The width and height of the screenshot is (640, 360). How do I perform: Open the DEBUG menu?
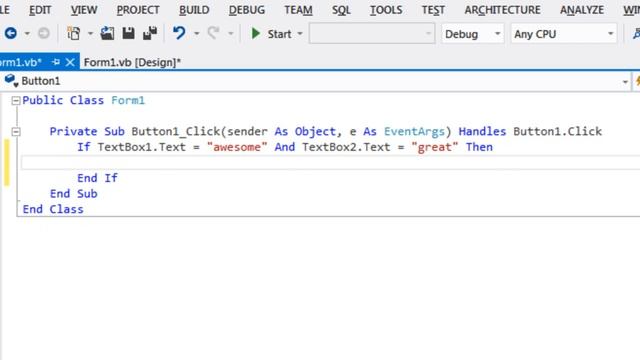coord(247,10)
